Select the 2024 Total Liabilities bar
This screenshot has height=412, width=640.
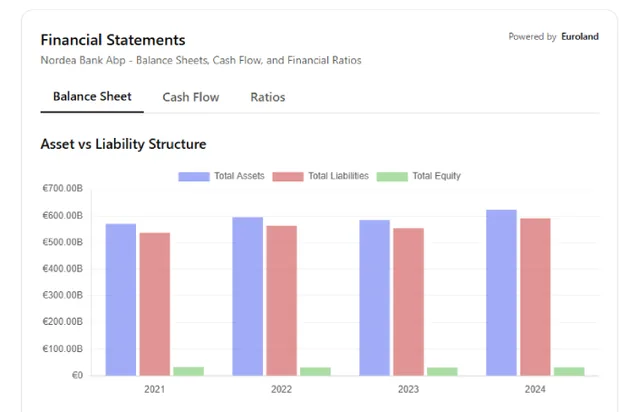click(x=536, y=297)
